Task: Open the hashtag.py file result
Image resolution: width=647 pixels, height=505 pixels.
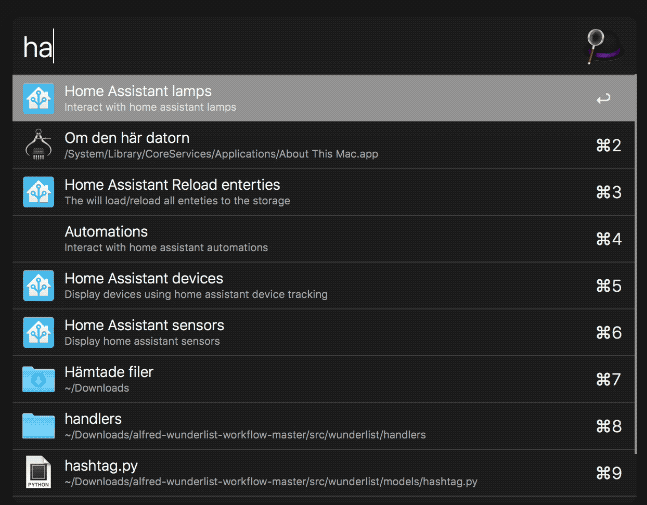Action: pos(300,473)
